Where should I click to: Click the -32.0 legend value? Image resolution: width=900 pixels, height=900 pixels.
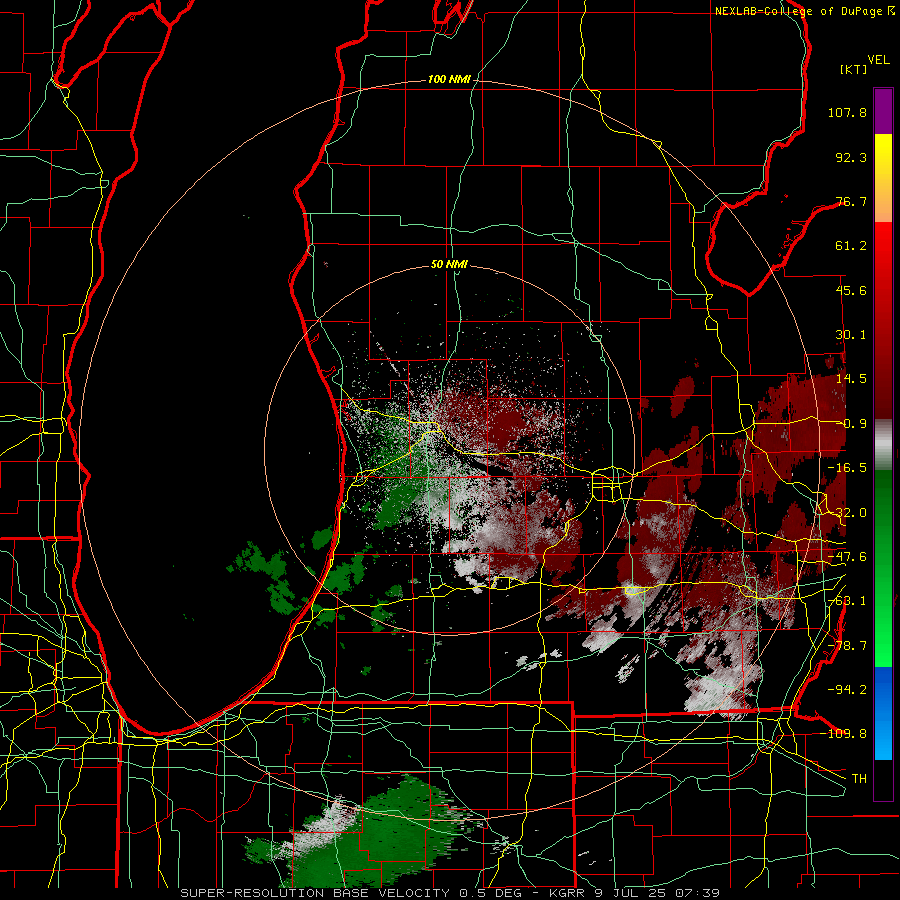point(847,513)
